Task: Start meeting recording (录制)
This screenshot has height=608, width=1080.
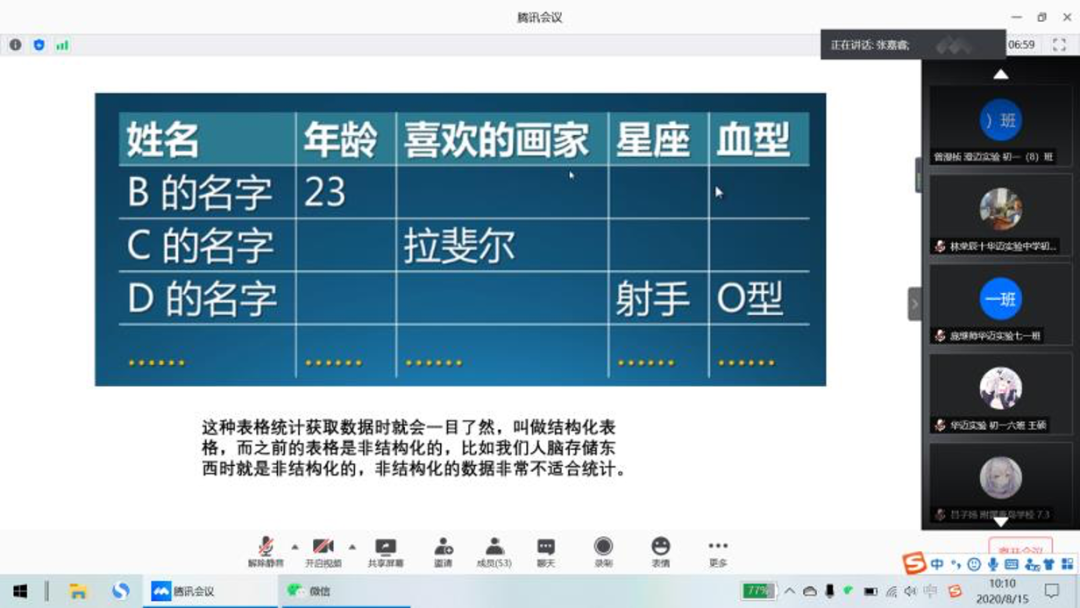Action: click(603, 551)
